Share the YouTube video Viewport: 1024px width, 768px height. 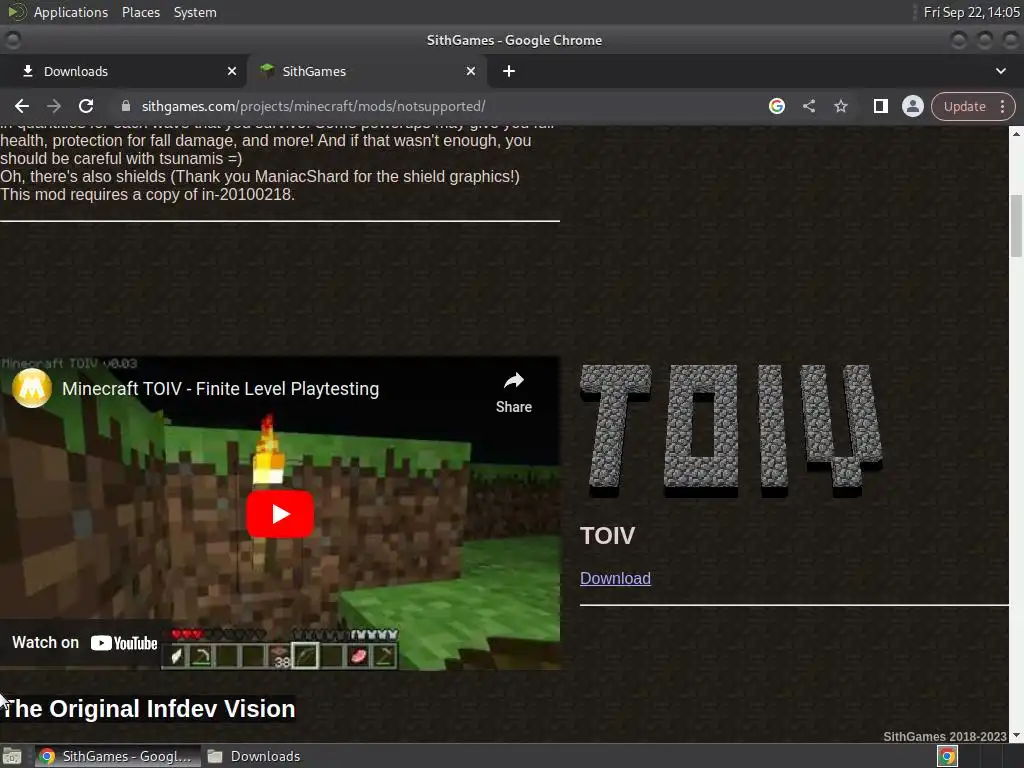pyautogui.click(x=513, y=393)
